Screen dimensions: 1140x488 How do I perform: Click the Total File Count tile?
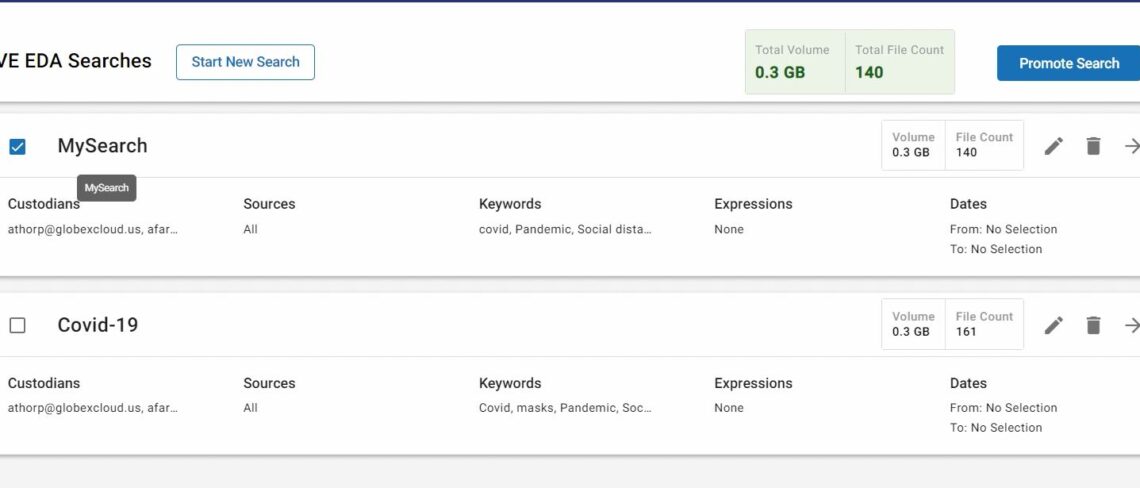tap(899, 62)
